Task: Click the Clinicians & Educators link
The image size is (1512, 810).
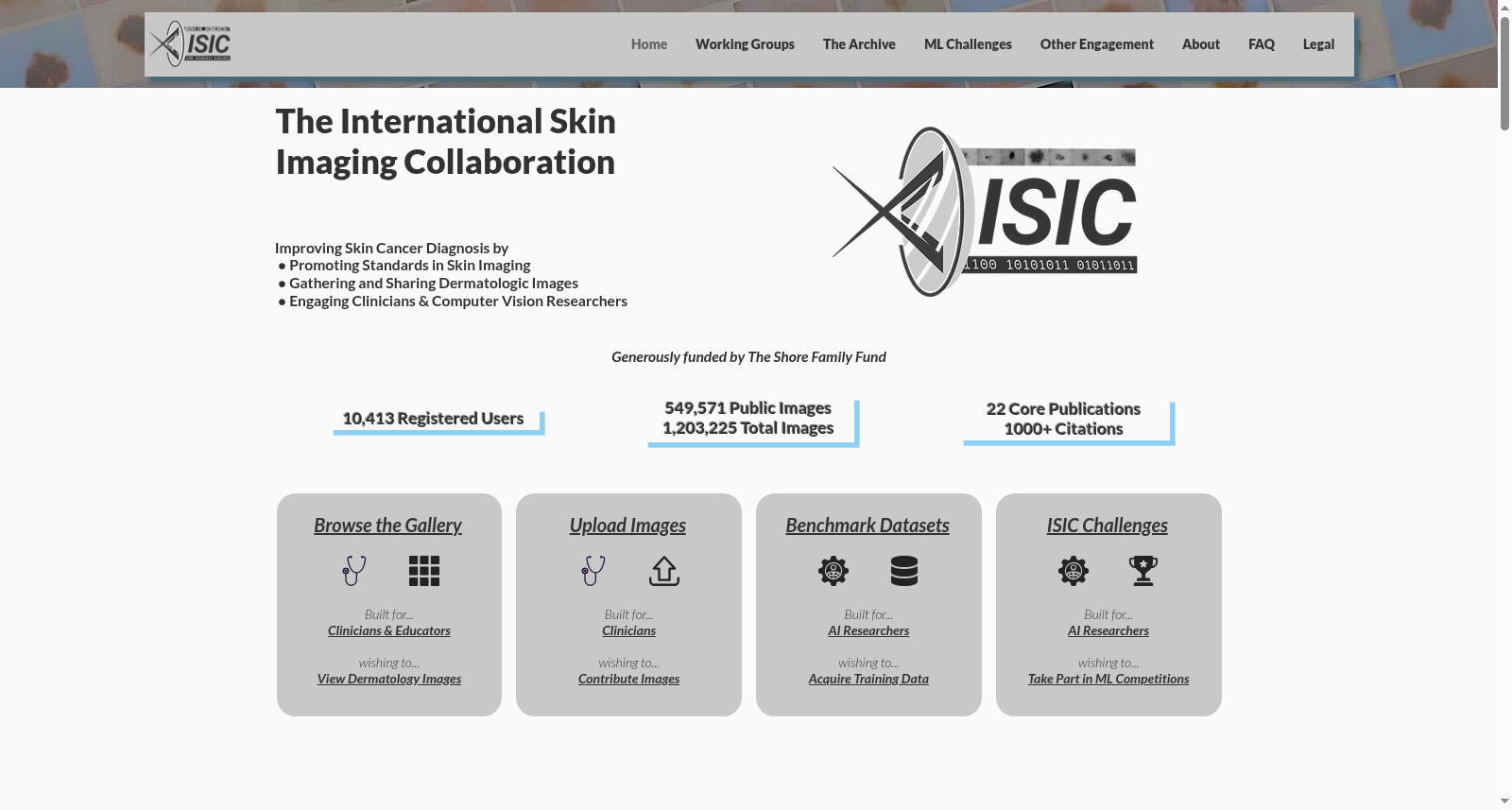Action: tap(389, 630)
